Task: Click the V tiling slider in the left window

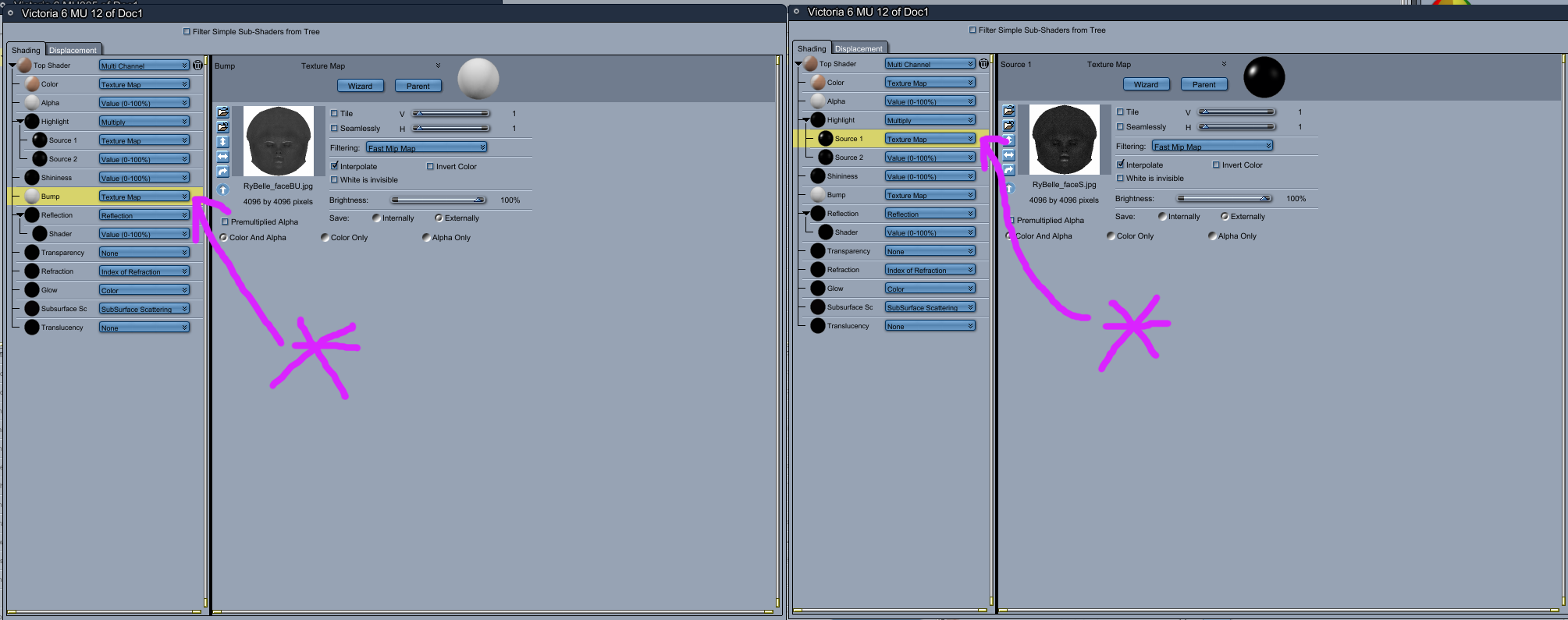Action: [x=451, y=114]
